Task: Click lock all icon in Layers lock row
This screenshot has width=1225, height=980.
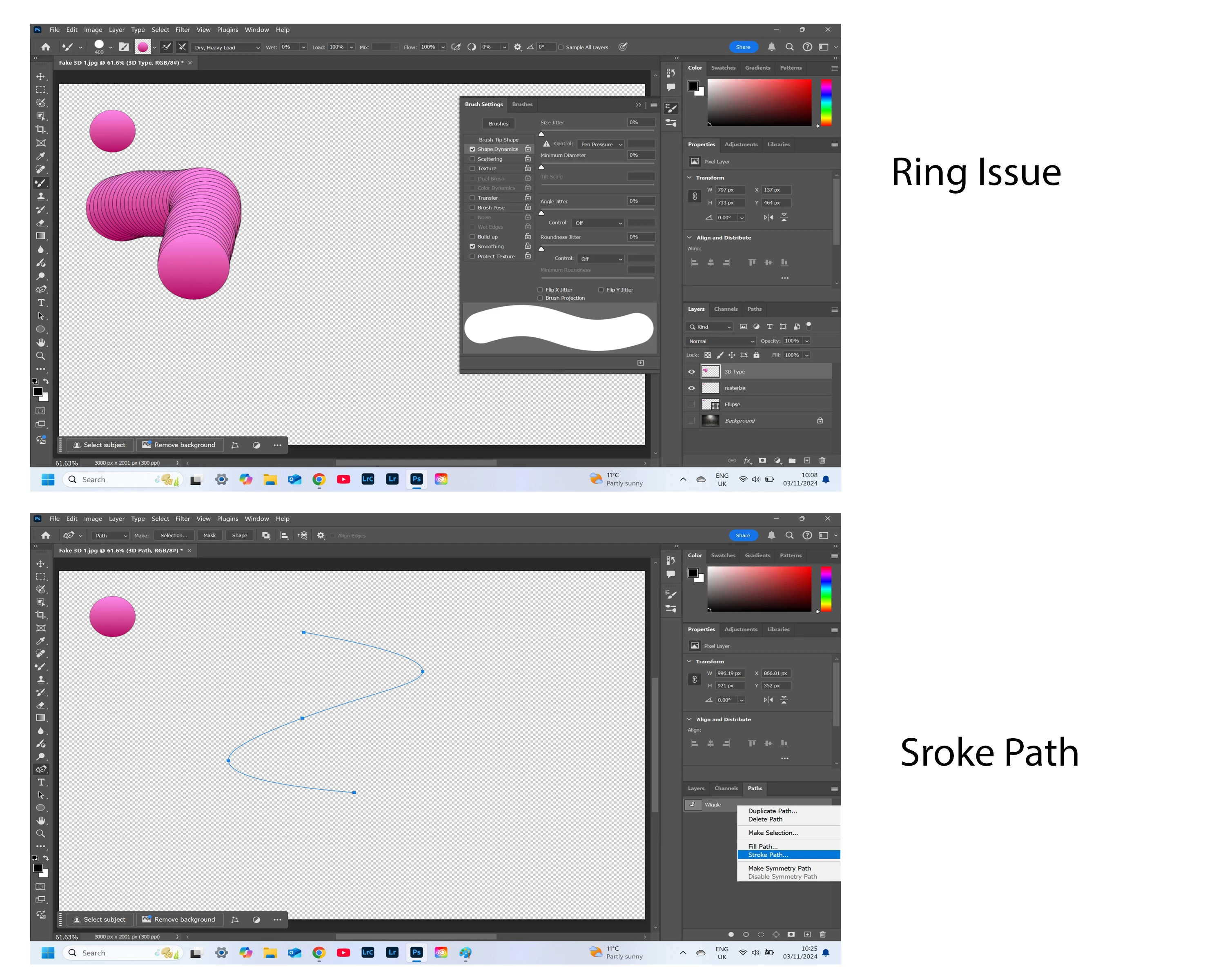Action: click(x=756, y=355)
